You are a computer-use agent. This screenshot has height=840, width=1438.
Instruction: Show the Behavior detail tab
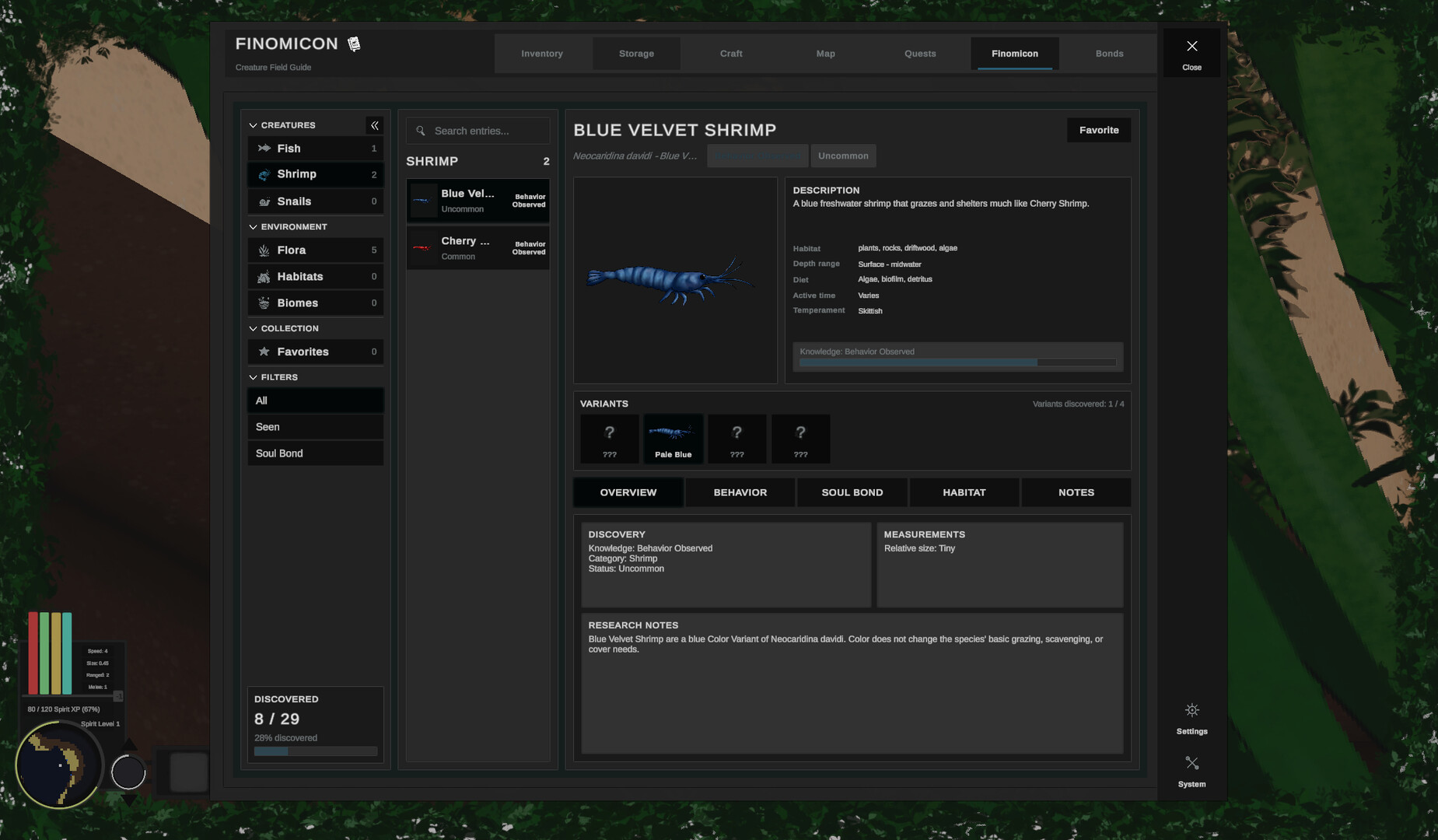point(740,492)
